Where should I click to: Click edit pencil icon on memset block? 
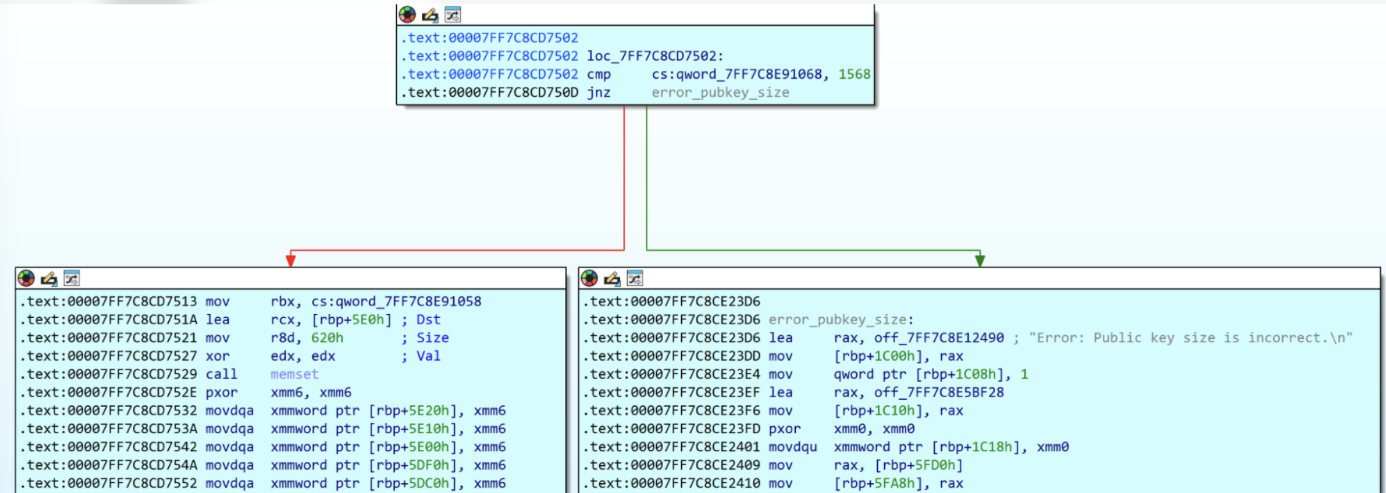click(x=49, y=278)
